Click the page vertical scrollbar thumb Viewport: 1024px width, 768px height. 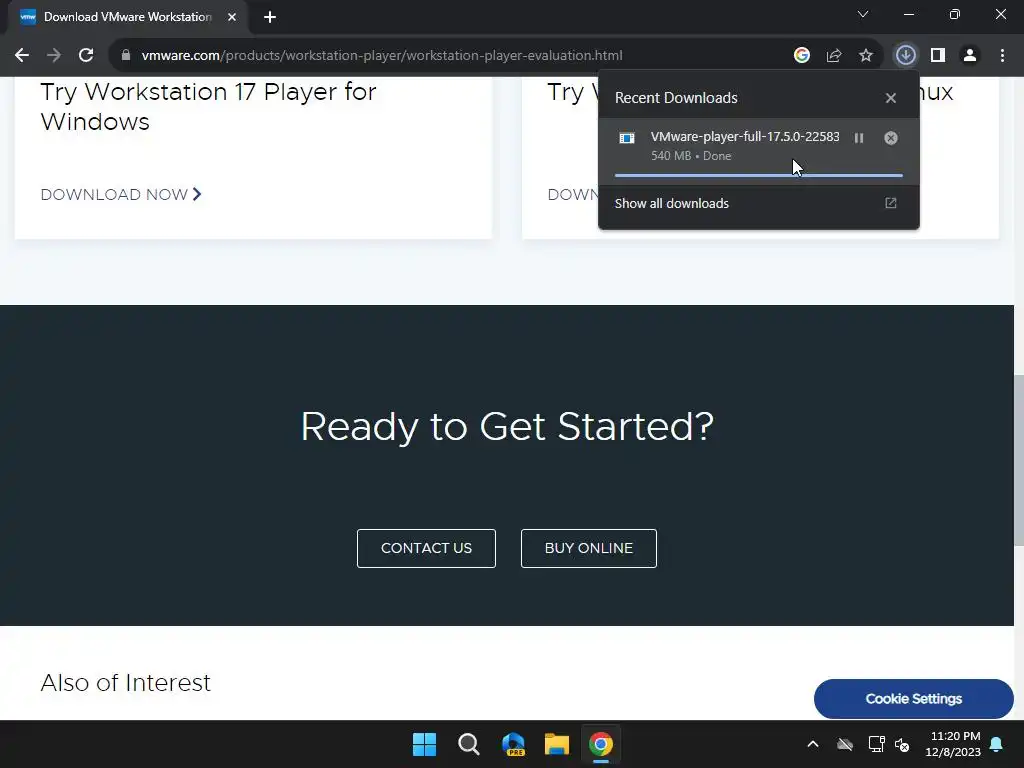point(1018,460)
